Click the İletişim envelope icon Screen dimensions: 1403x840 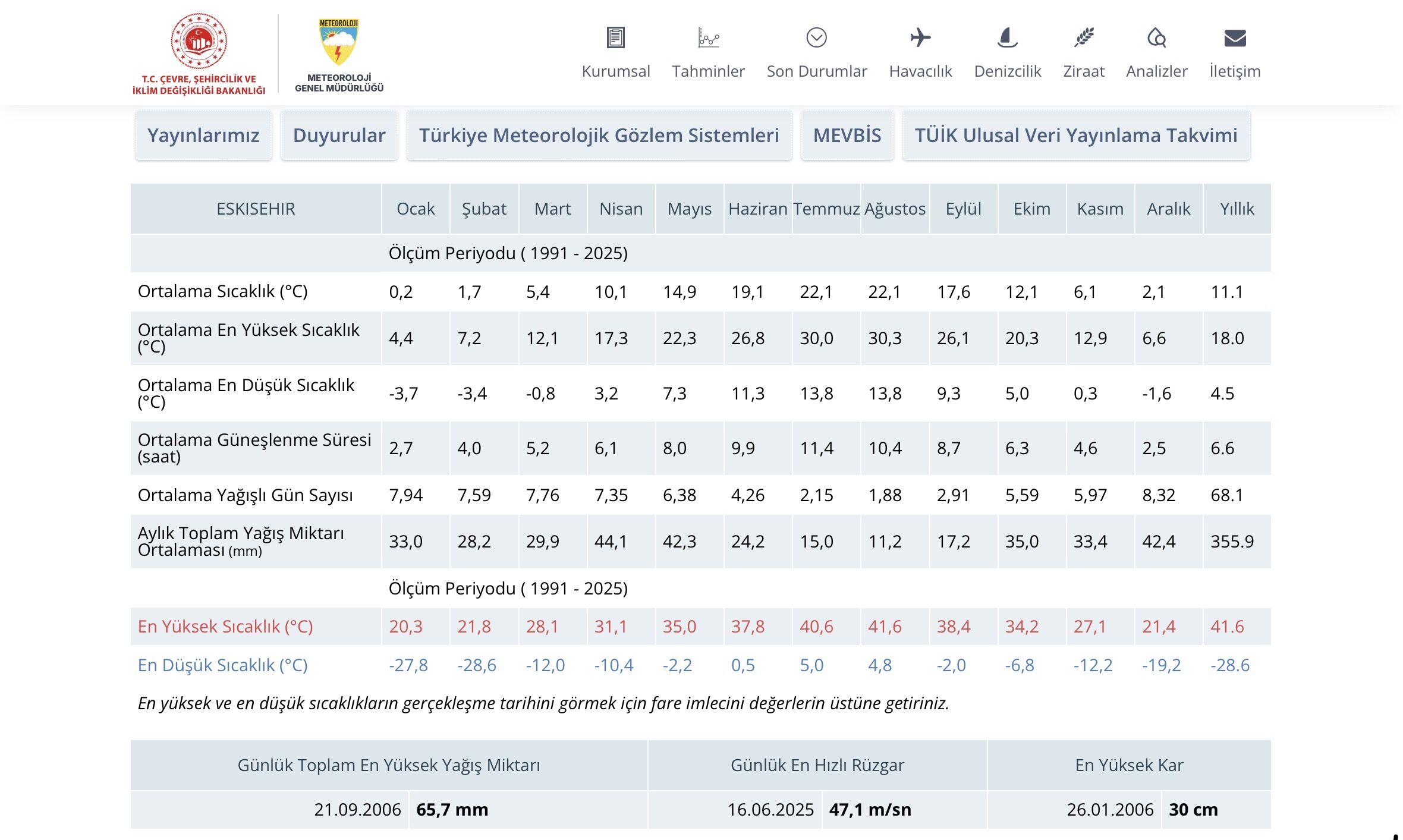(1235, 38)
